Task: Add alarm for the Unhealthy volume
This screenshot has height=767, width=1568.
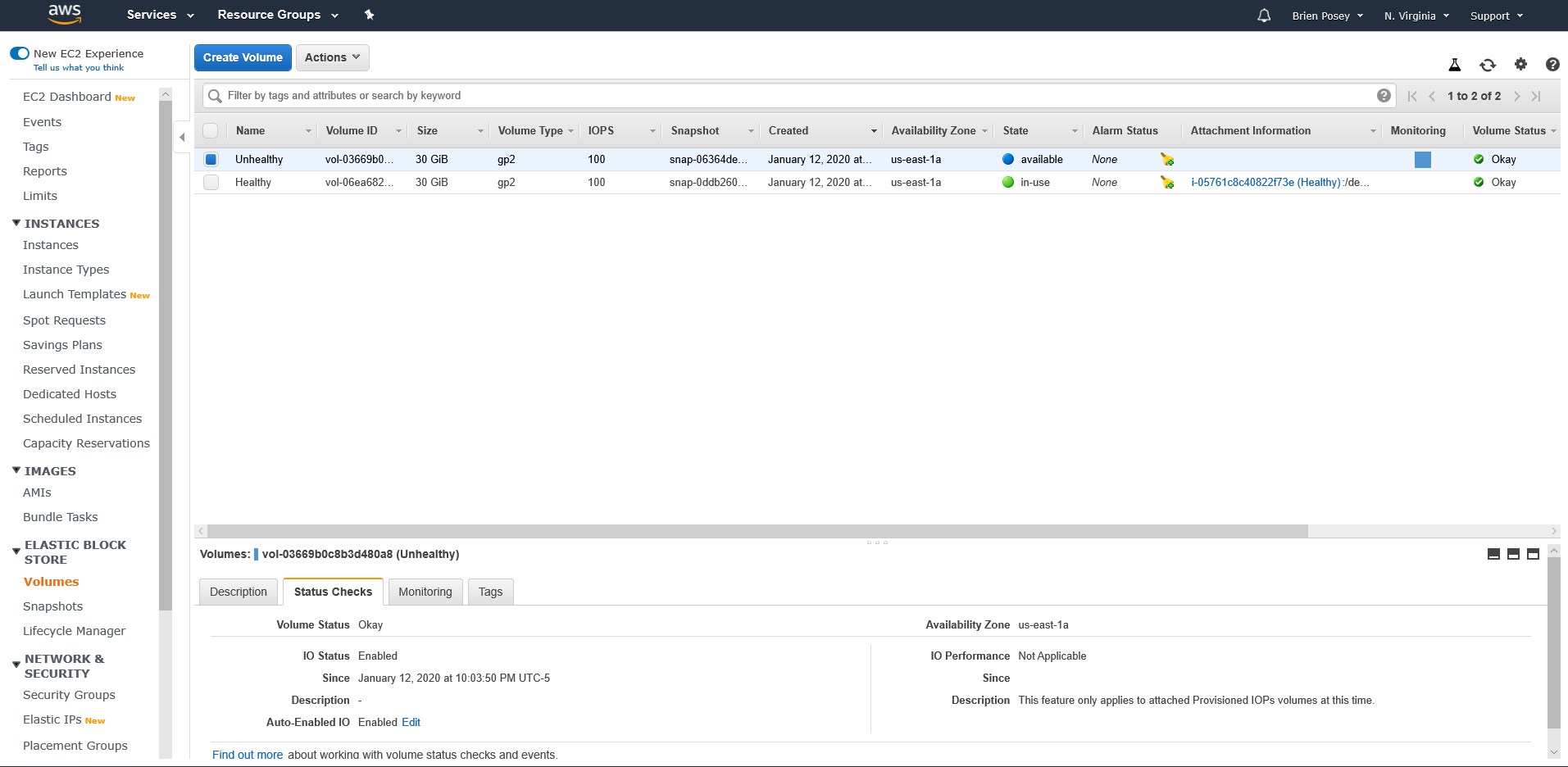Action: click(1167, 159)
